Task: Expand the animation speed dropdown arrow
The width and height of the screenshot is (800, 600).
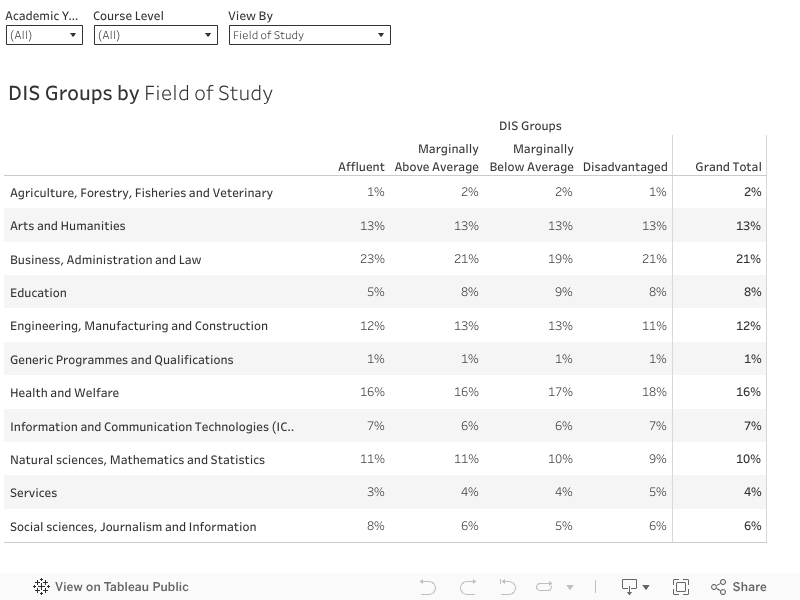Action: [x=570, y=588]
